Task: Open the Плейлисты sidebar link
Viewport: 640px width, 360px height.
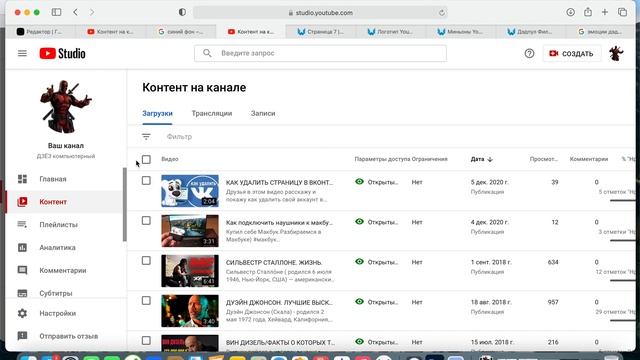Action: tap(58, 224)
